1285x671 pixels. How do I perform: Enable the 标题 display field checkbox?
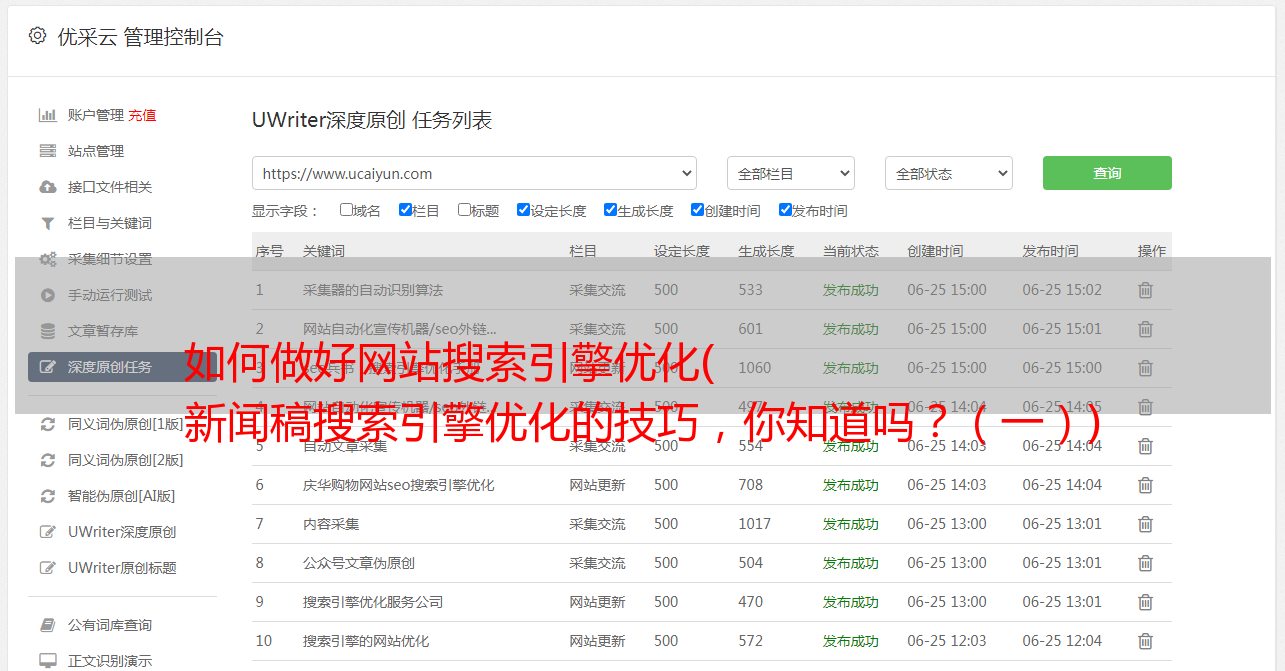pyautogui.click(x=464, y=210)
